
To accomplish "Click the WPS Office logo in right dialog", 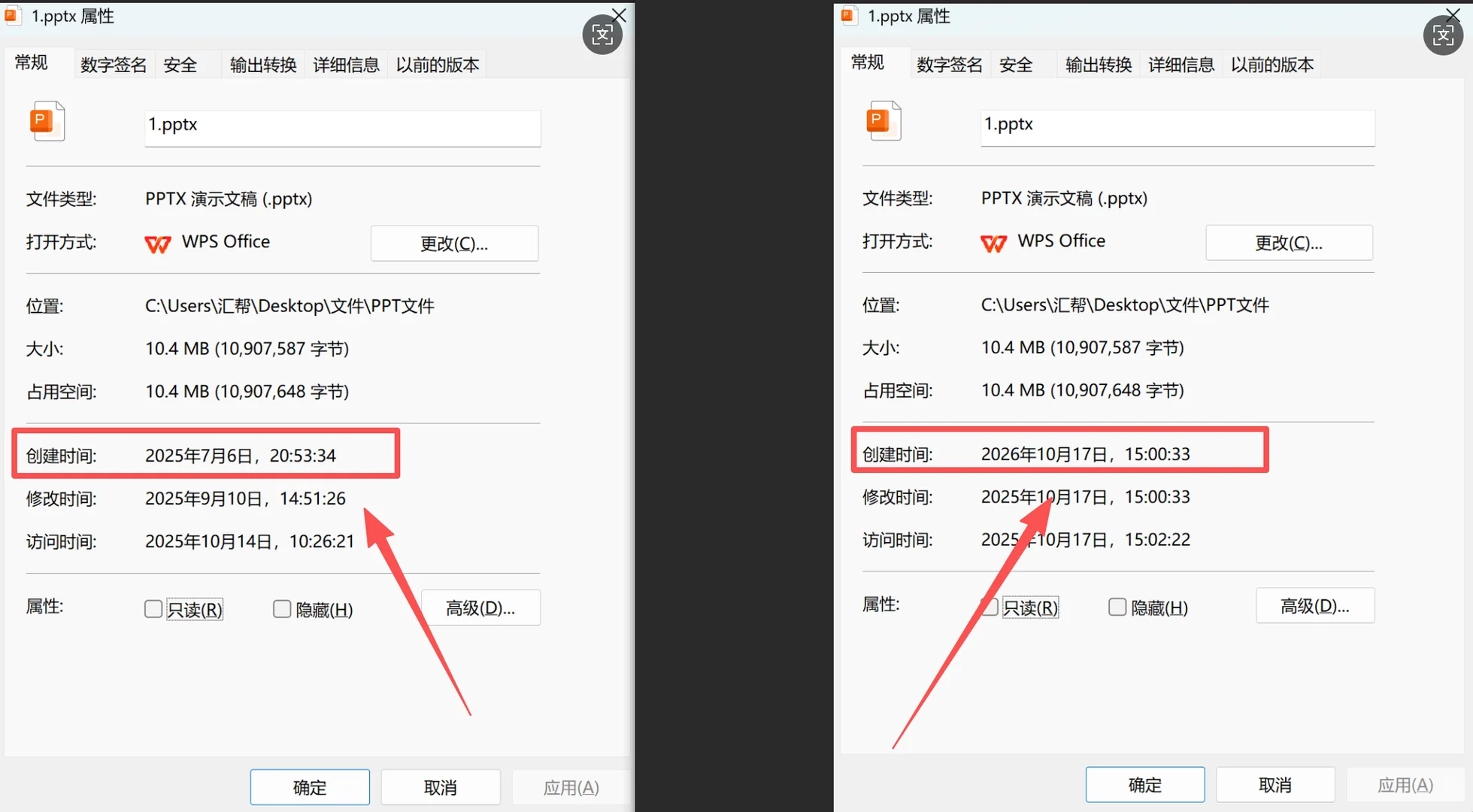I will [x=993, y=243].
